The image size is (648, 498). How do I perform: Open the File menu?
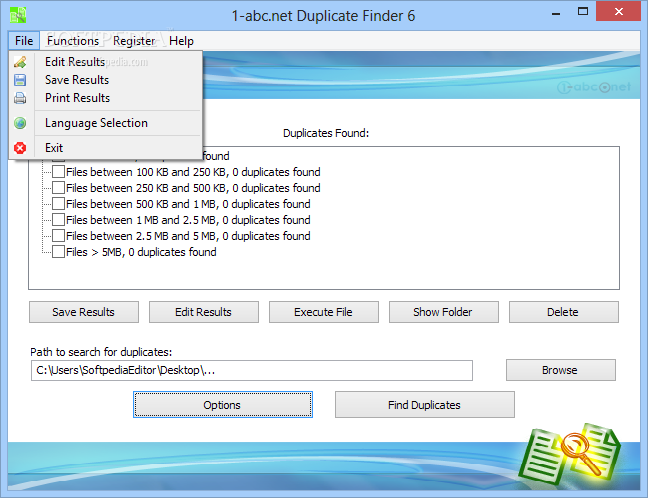coord(24,41)
